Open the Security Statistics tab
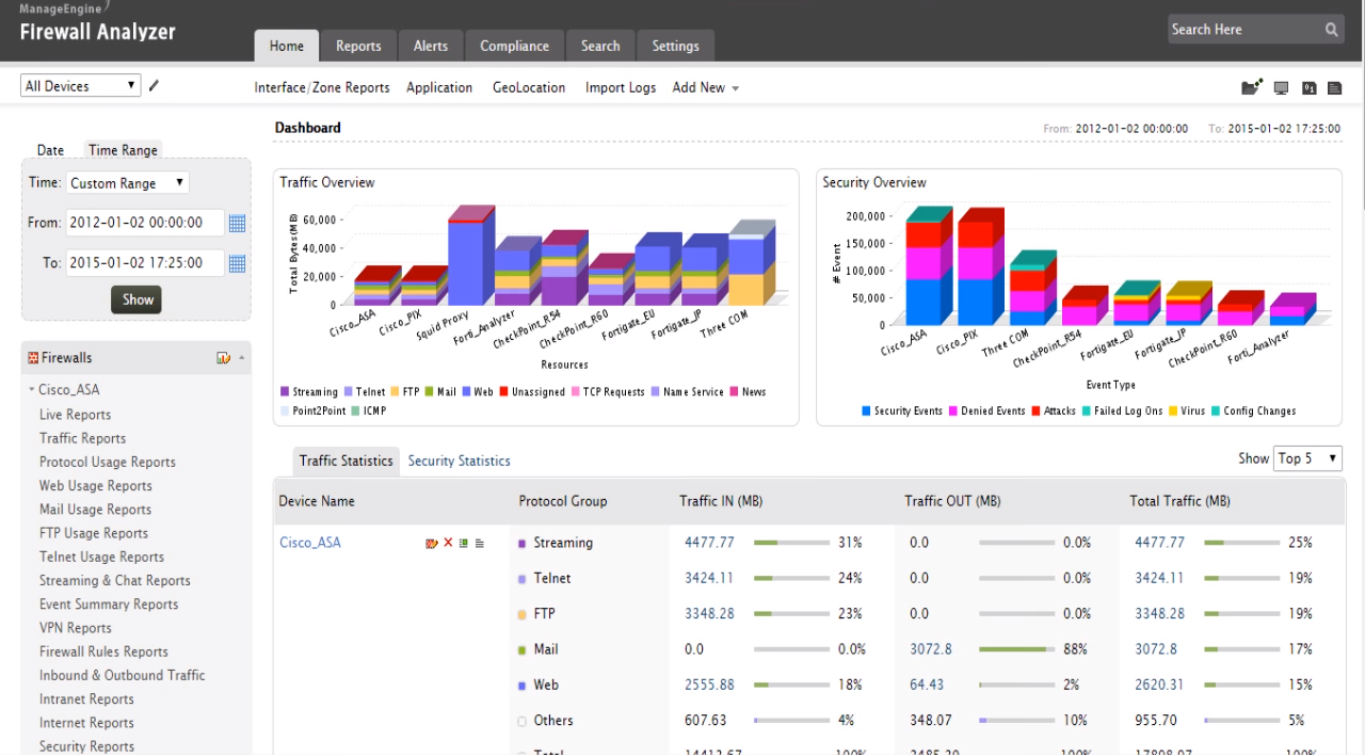1365x755 pixels. pos(459,461)
